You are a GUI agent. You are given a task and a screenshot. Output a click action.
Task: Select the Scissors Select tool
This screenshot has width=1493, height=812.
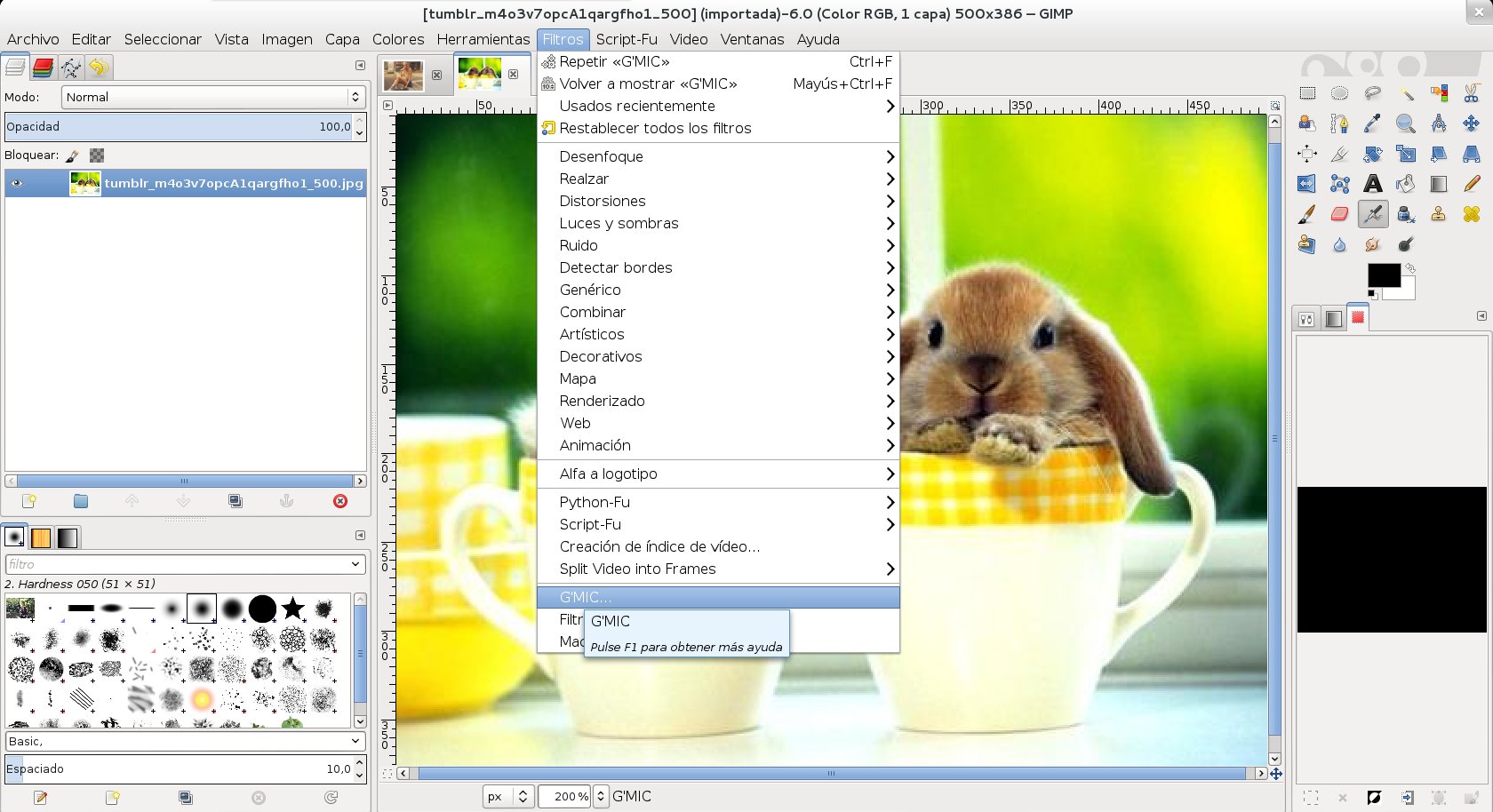[1472, 93]
